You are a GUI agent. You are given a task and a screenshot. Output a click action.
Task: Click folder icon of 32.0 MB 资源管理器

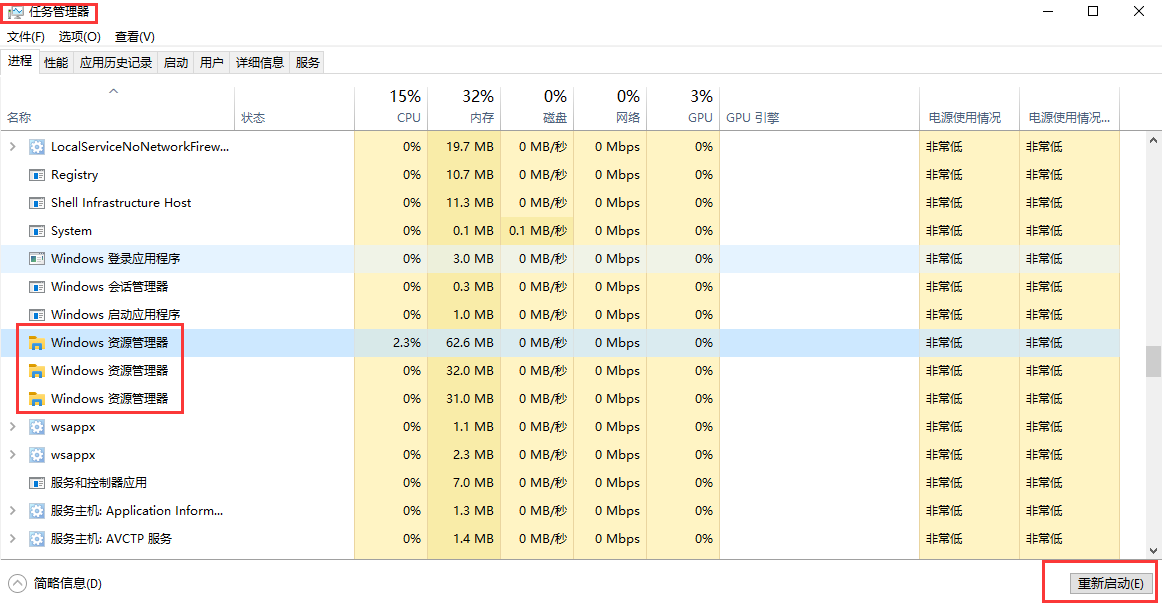click(x=36, y=371)
